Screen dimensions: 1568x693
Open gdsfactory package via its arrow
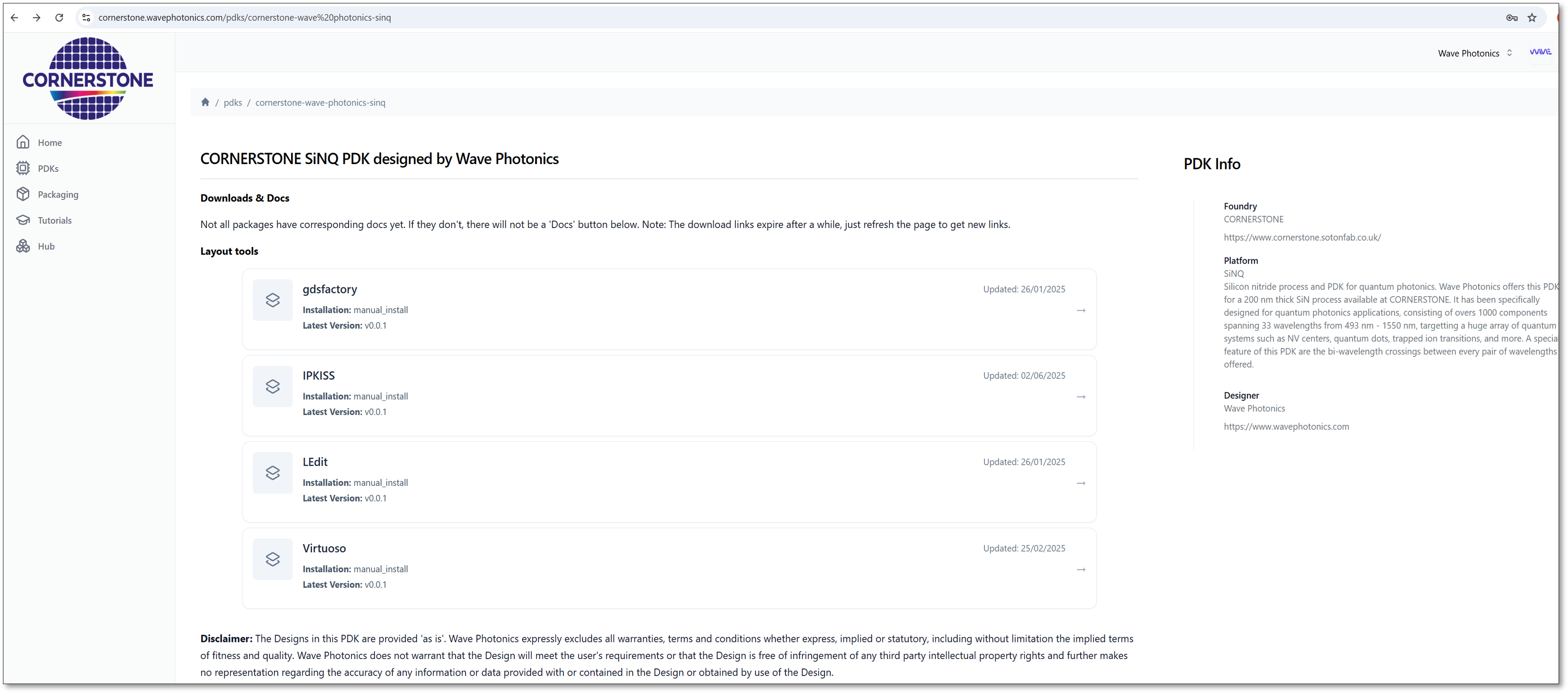[x=1080, y=310]
